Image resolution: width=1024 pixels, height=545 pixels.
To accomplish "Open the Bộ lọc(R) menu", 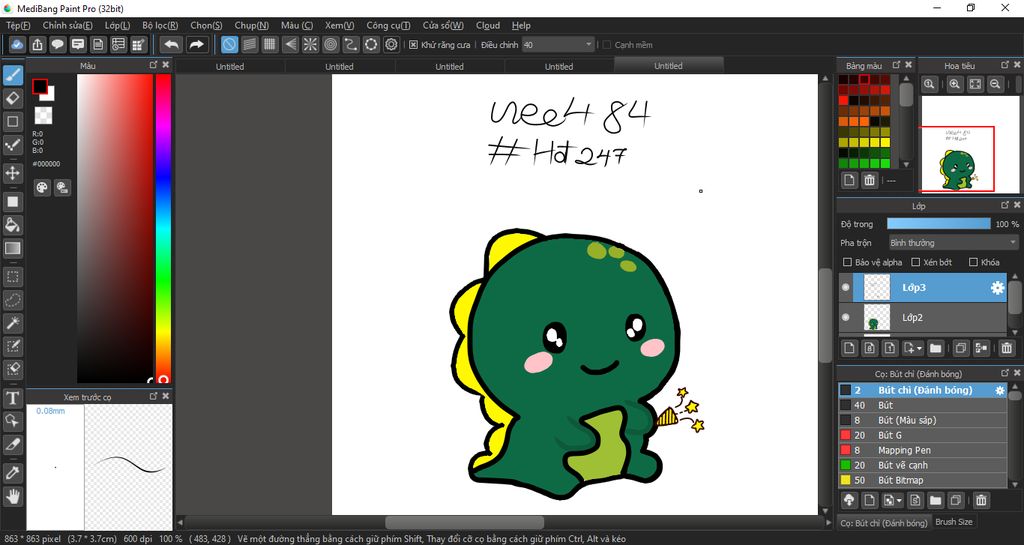I will point(160,25).
